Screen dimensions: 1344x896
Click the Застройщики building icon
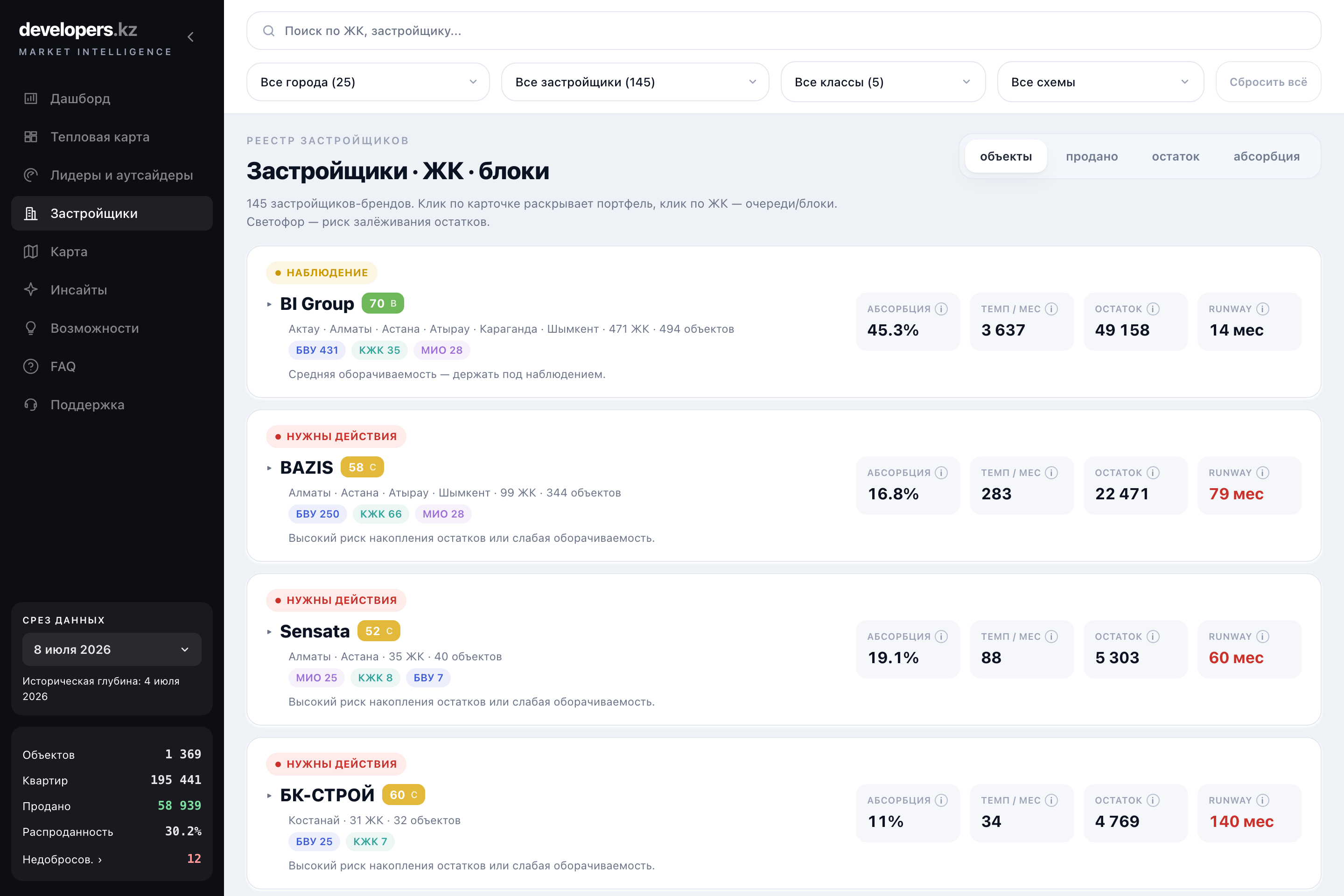pos(31,213)
